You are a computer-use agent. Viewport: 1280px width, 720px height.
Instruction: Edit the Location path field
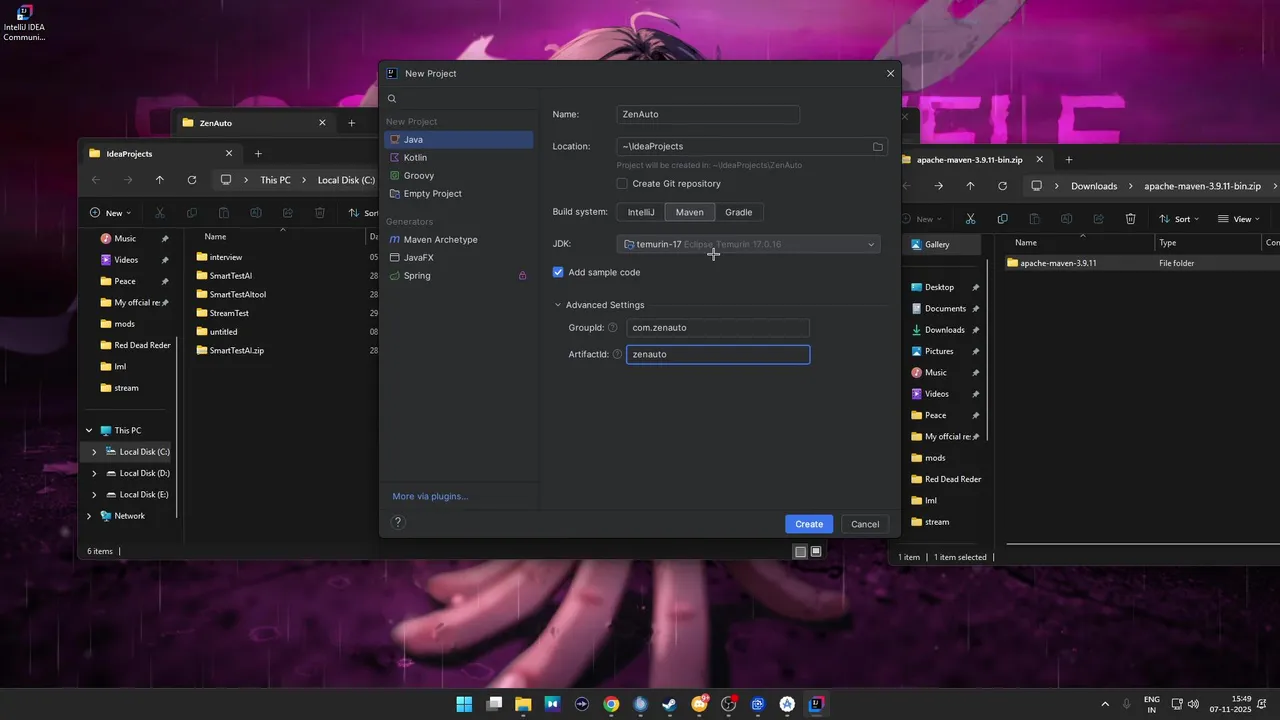[742, 146]
